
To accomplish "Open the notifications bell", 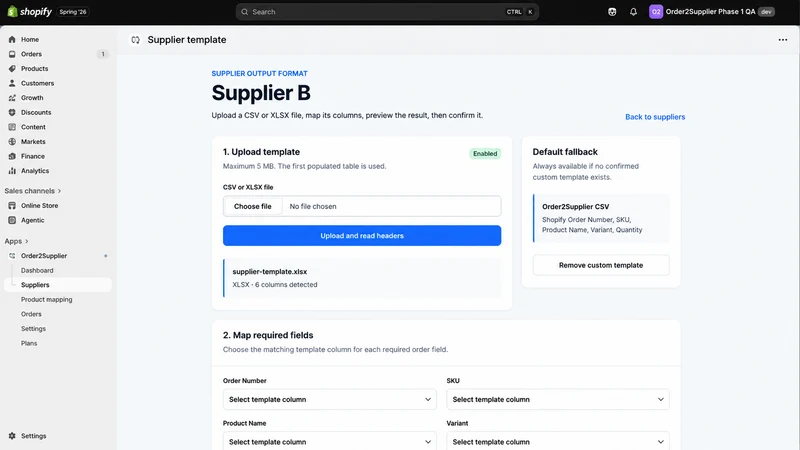I will [633, 12].
